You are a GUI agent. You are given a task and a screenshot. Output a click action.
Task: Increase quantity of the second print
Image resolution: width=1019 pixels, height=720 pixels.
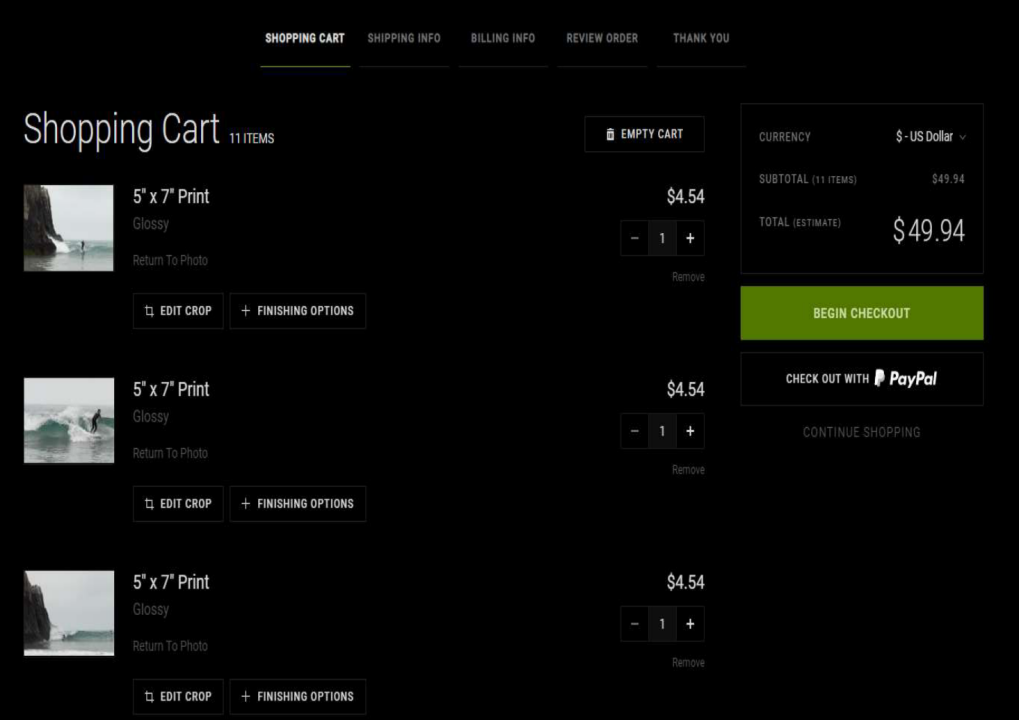(690, 431)
